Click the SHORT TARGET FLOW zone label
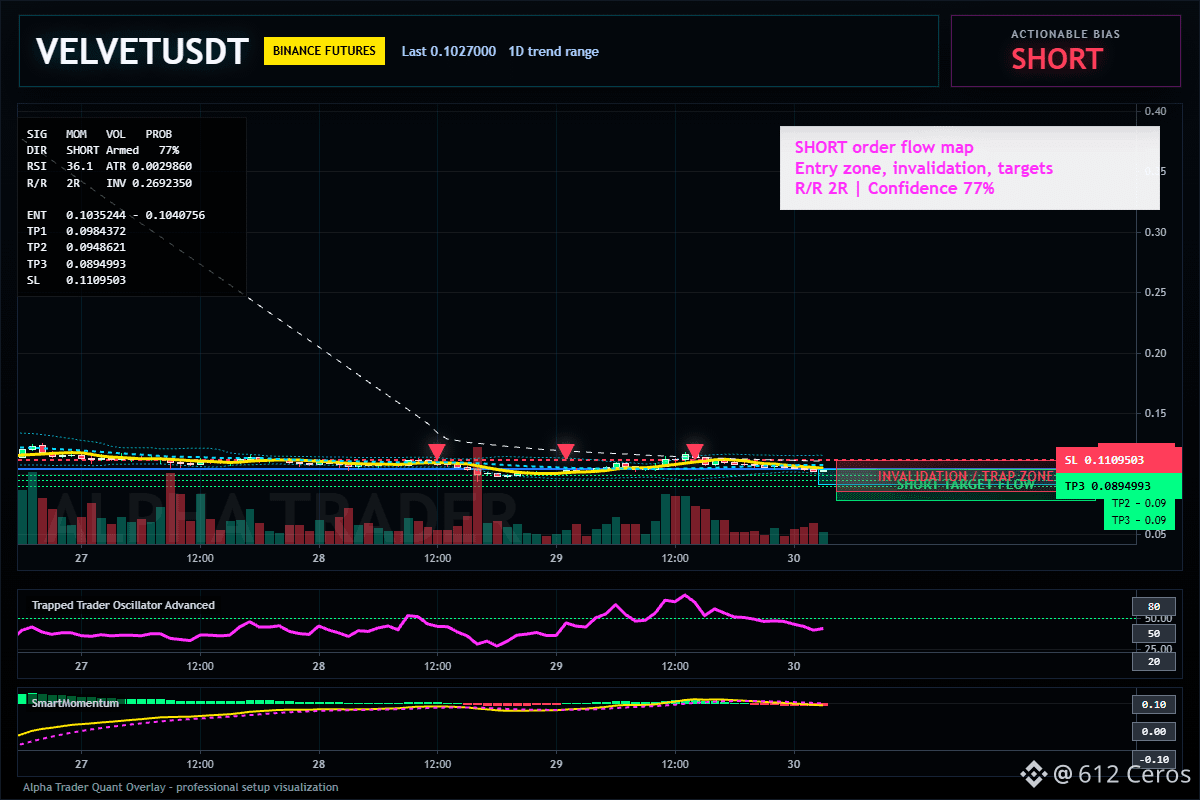The width and height of the screenshot is (1200, 800). tap(965, 485)
